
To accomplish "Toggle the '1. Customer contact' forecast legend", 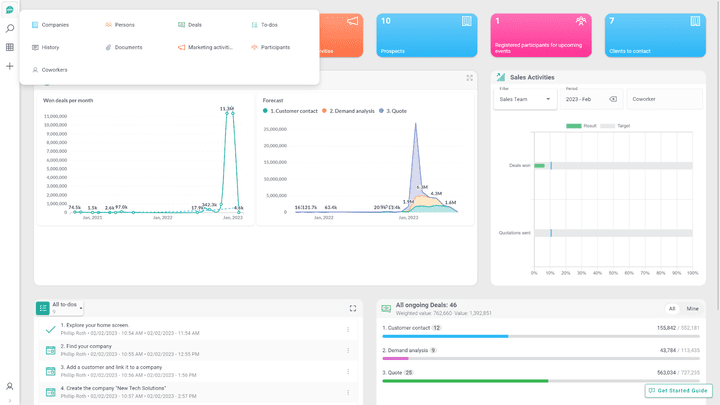I will pyautogui.click(x=290, y=111).
